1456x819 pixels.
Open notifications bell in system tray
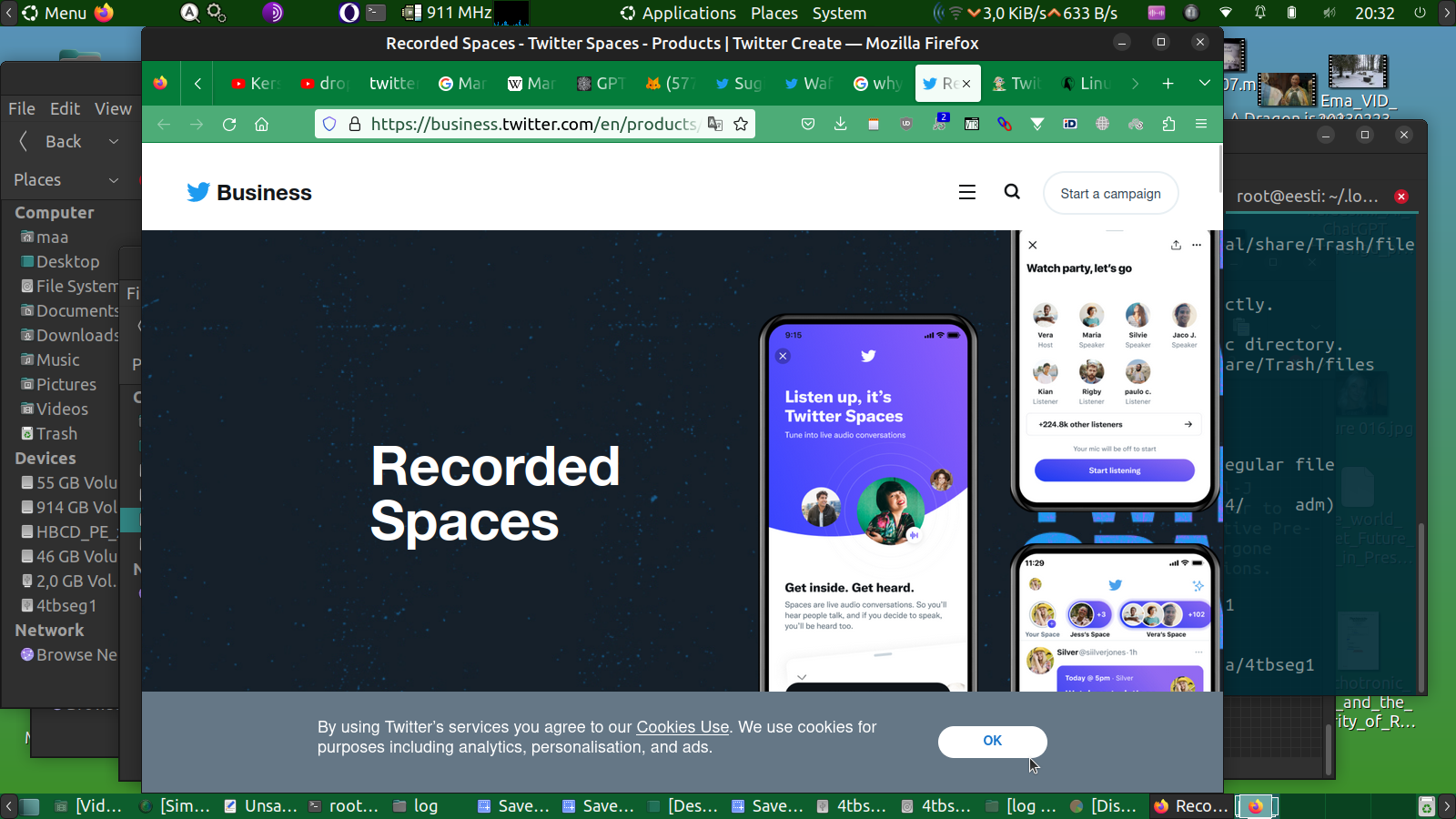point(1260,13)
